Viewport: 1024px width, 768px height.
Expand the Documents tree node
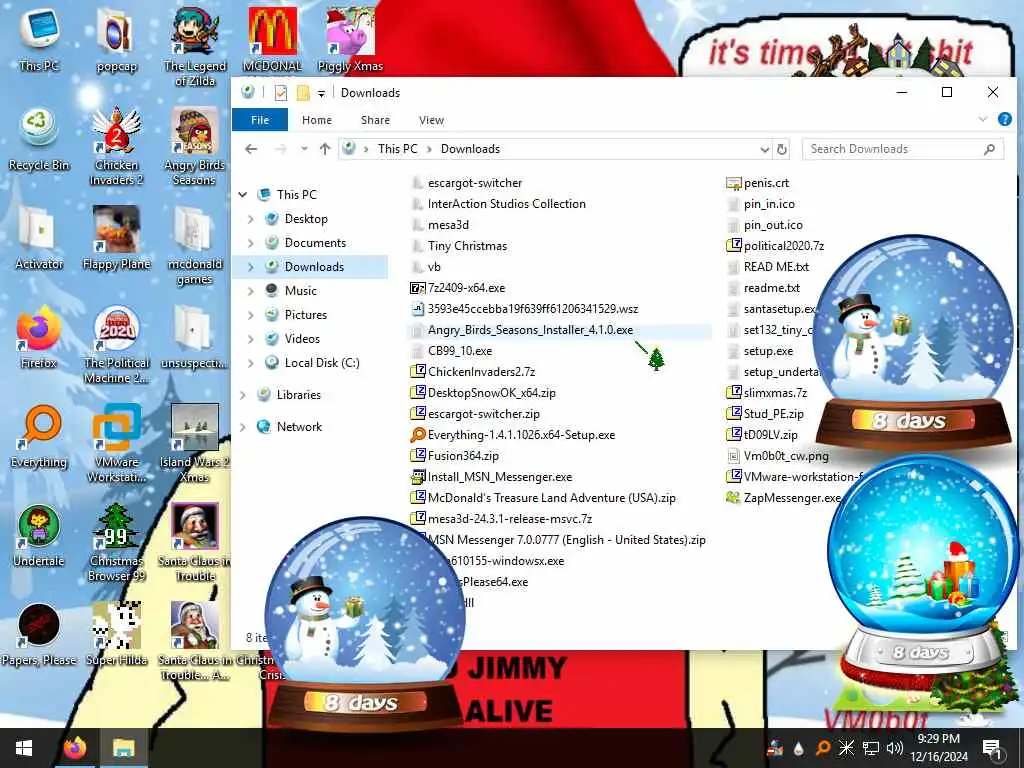click(x=251, y=244)
